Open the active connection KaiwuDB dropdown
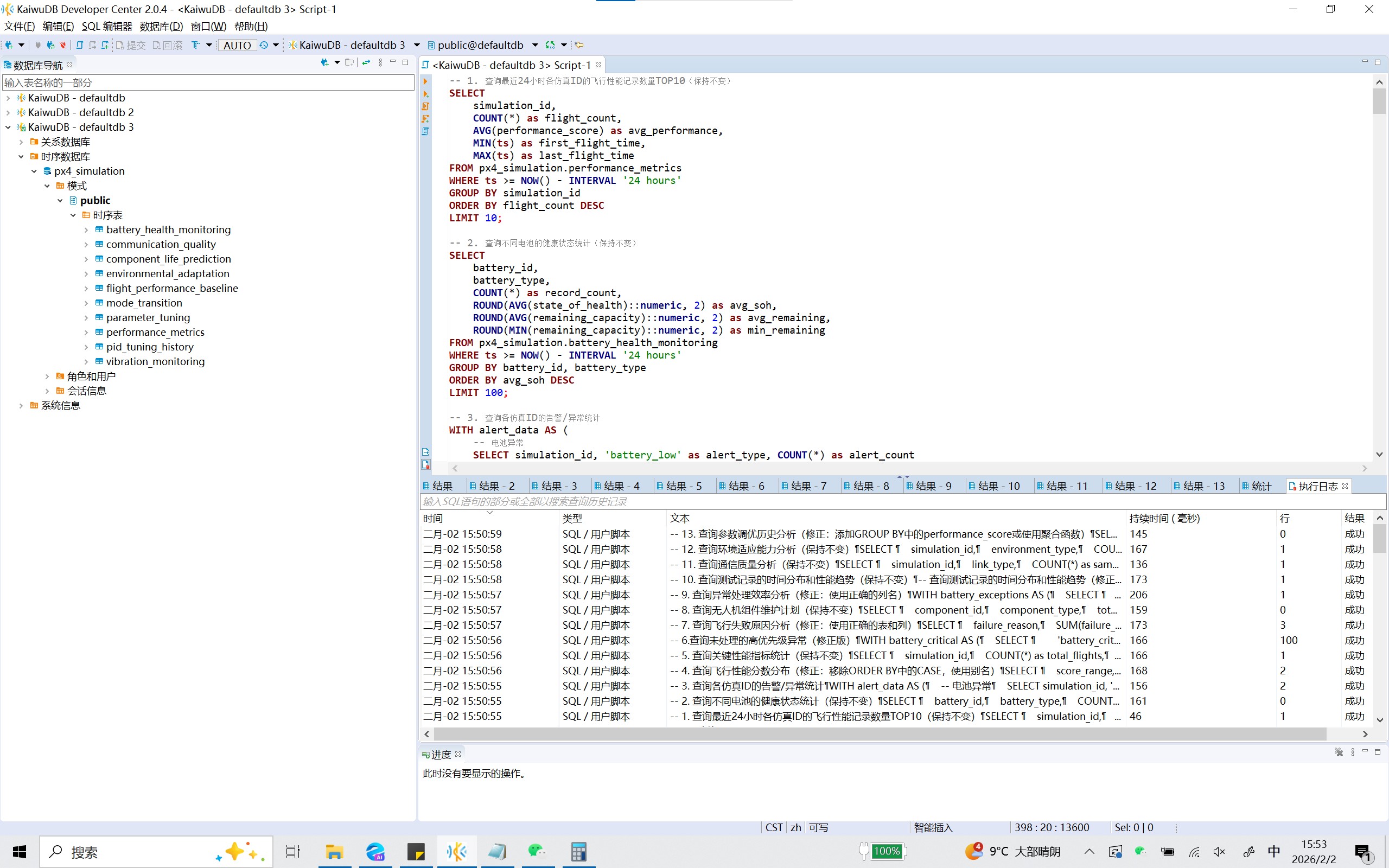This screenshot has width=1389, height=868. coord(417,45)
